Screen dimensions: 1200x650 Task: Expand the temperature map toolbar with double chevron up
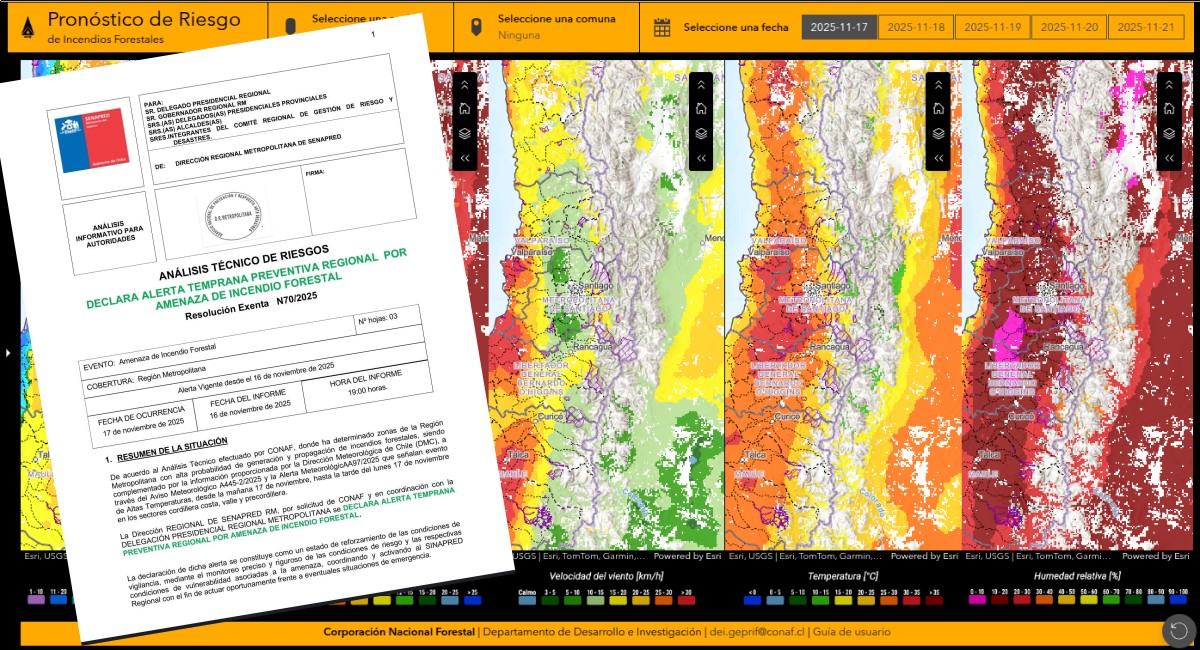coord(937,85)
